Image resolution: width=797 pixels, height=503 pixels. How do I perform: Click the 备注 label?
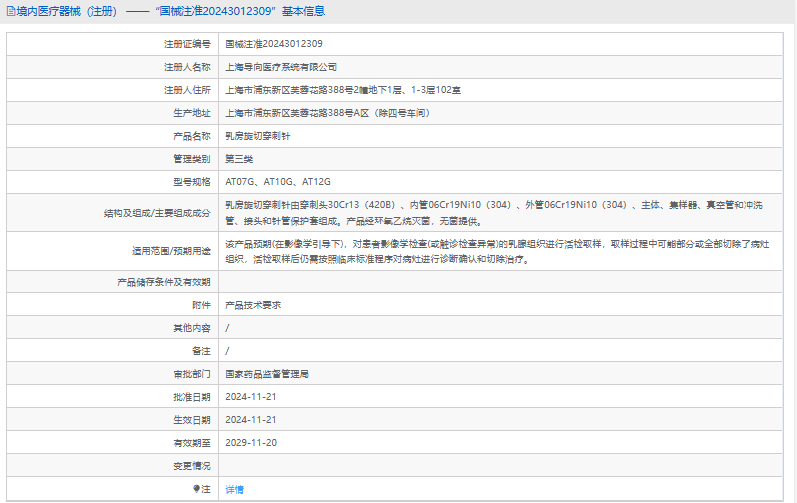[201, 351]
